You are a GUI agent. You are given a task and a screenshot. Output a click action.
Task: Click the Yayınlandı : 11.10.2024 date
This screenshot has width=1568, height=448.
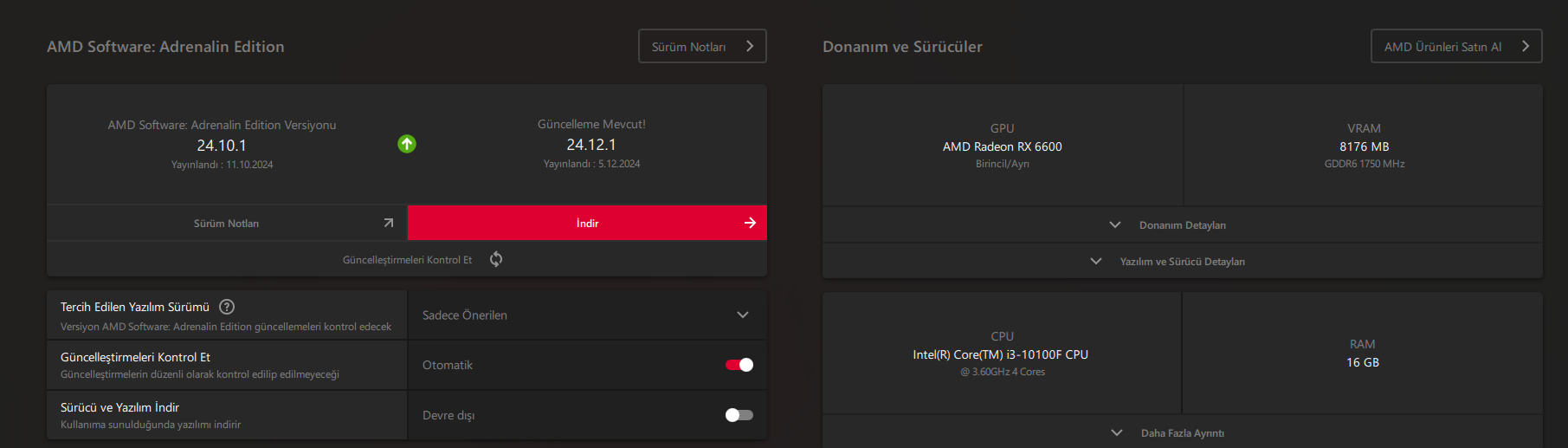(222, 165)
